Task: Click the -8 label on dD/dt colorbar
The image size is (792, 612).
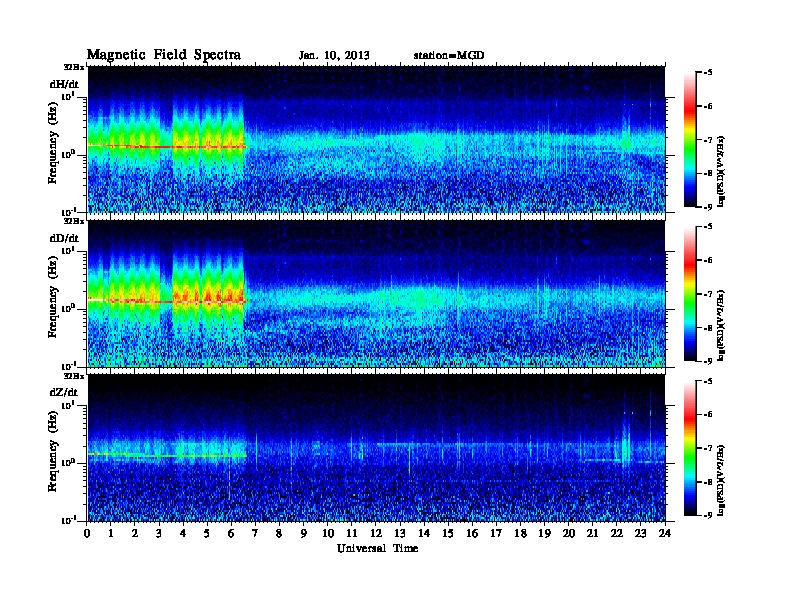Action: tap(708, 328)
